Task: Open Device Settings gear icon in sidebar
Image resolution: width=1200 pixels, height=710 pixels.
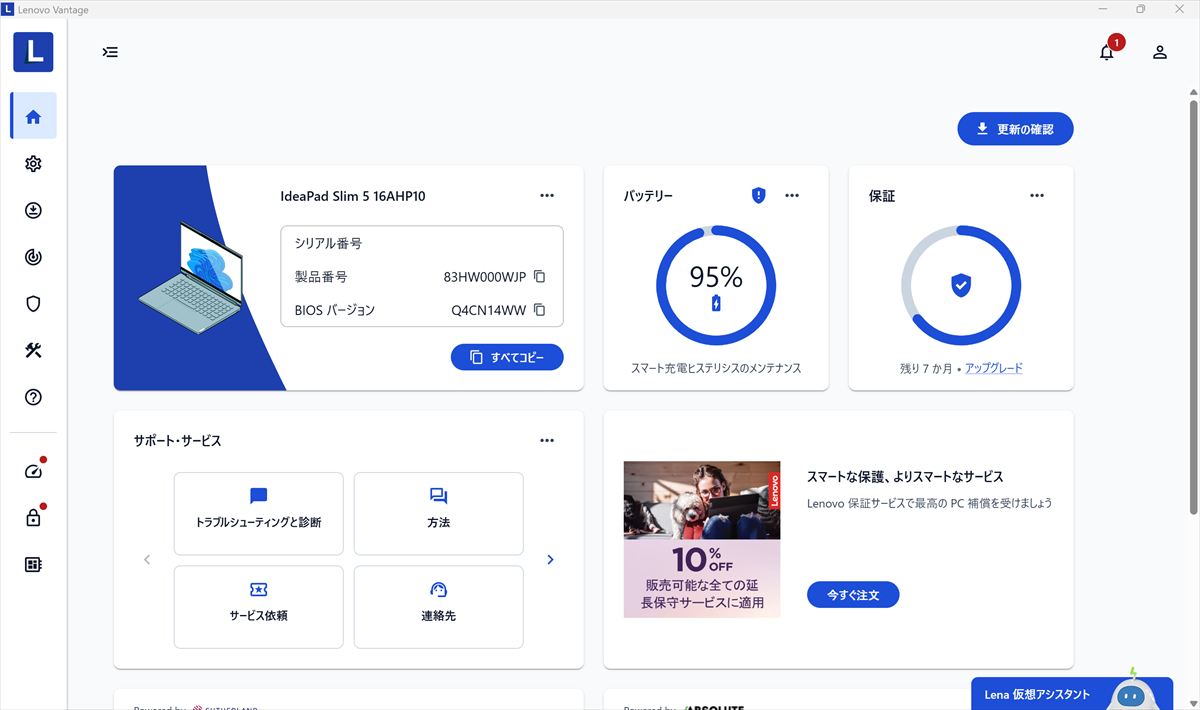Action: click(x=33, y=164)
